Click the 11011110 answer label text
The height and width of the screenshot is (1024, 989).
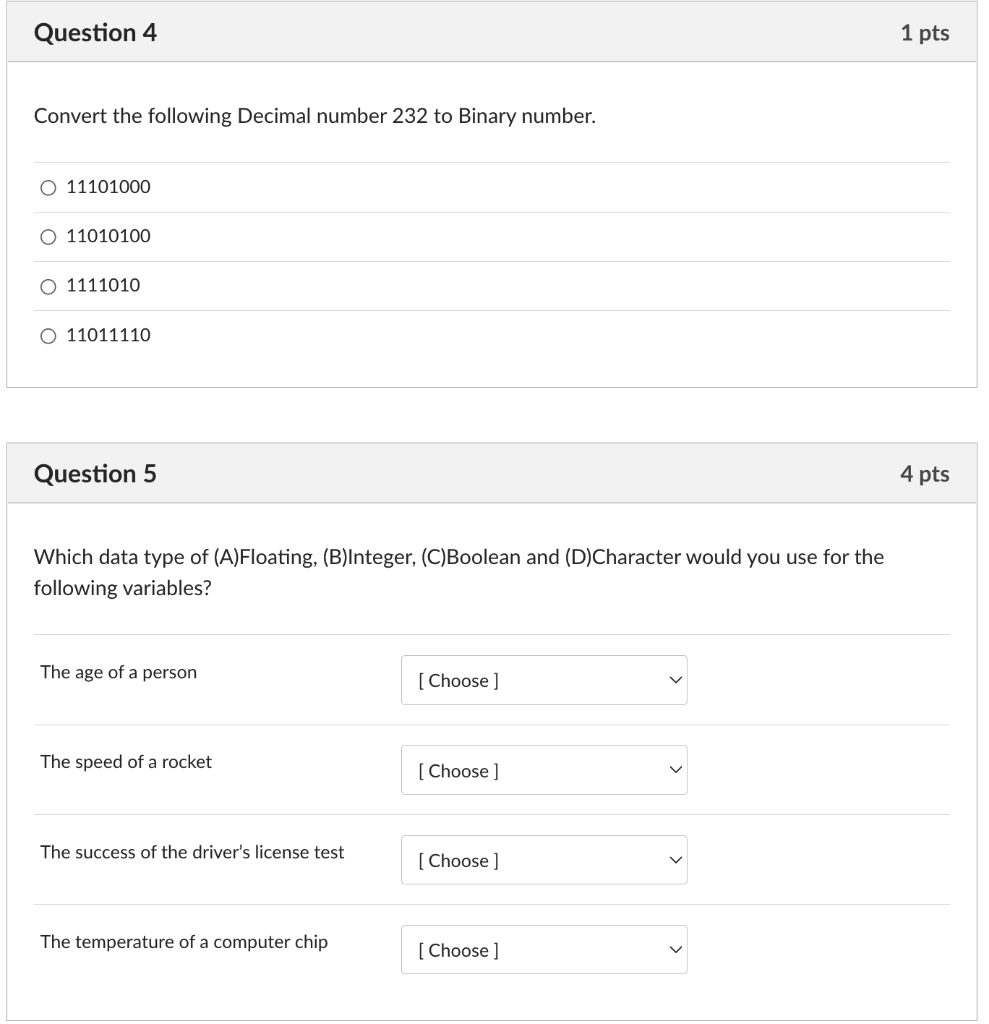tap(108, 335)
